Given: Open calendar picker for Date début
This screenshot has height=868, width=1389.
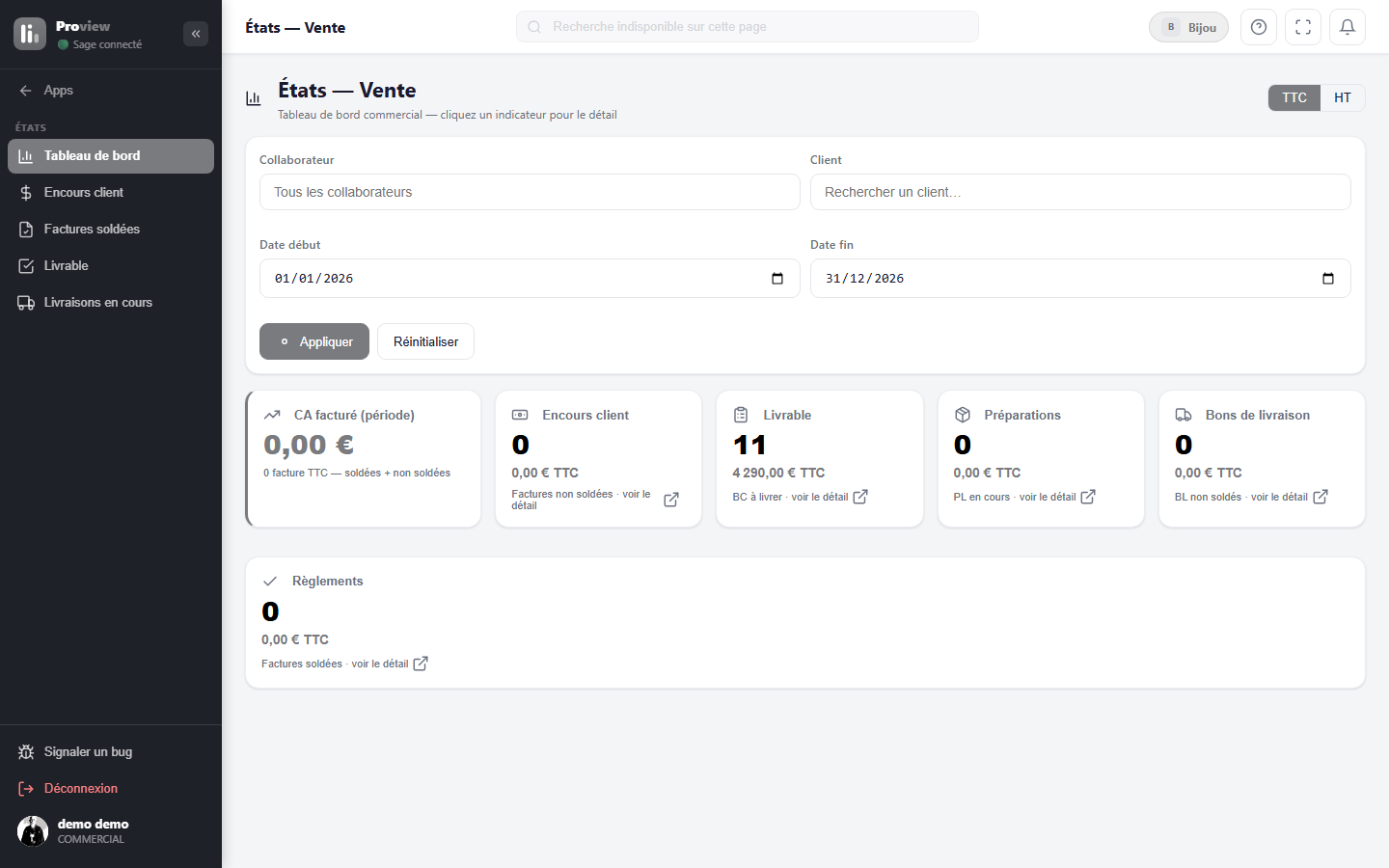Looking at the screenshot, I should click(x=777, y=279).
